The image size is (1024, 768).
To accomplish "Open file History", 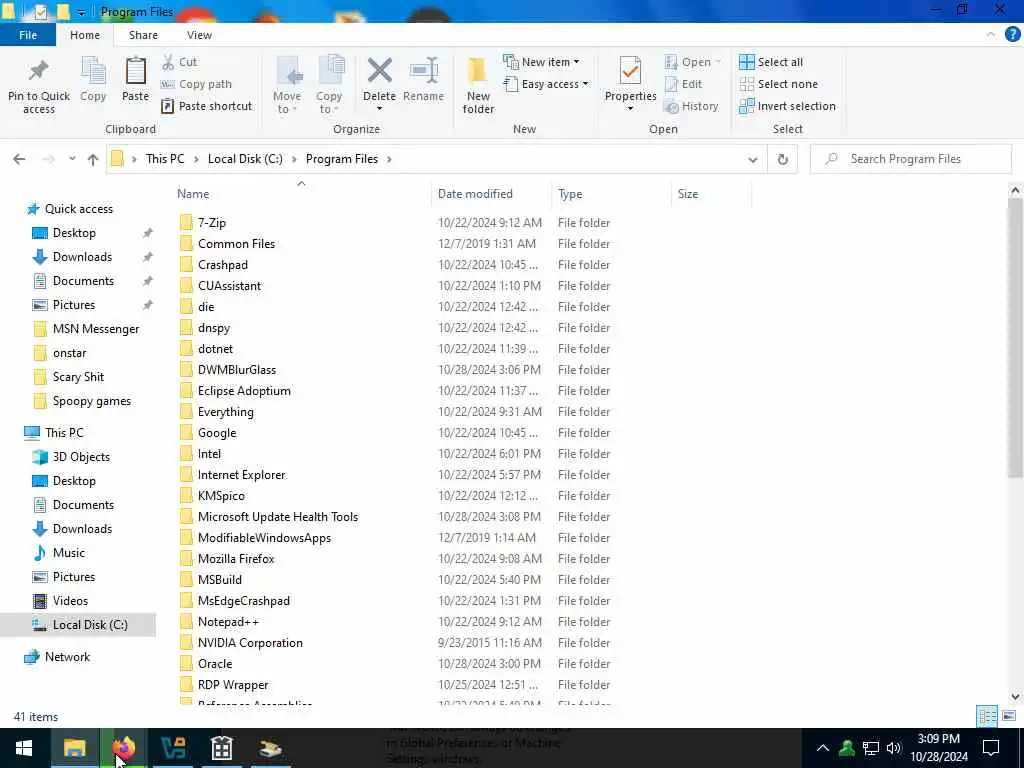I will pos(691,106).
